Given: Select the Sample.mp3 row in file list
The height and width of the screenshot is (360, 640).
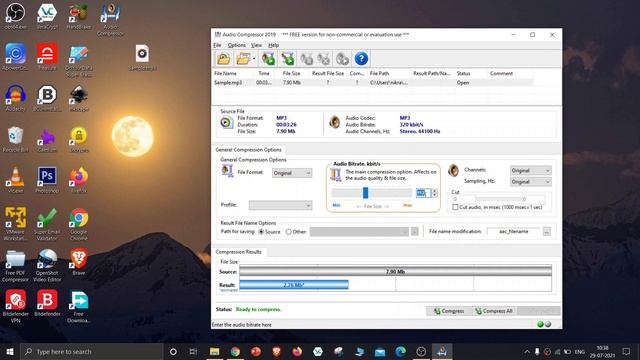Looking at the screenshot, I should click(x=373, y=82).
